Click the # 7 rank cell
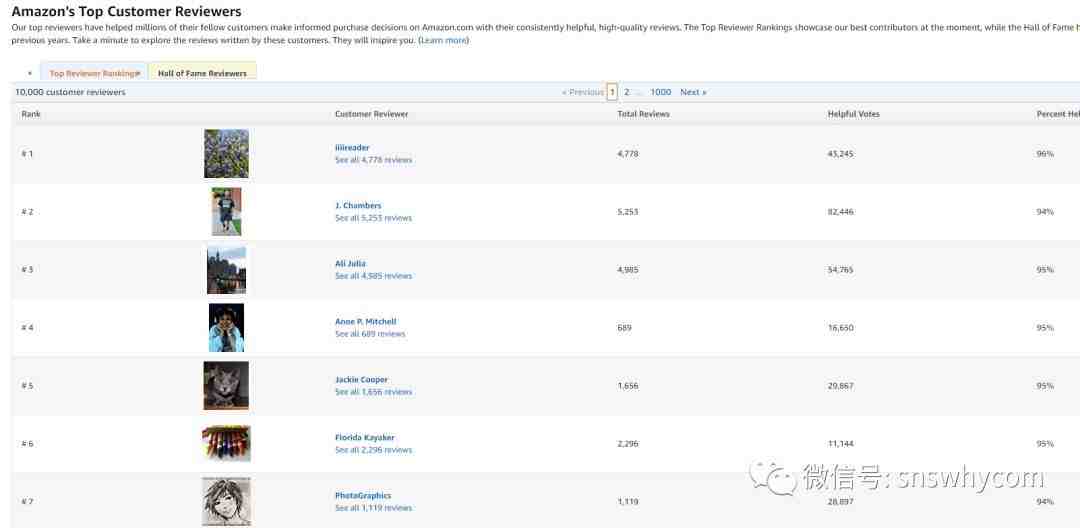The width and height of the screenshot is (1080, 528). tap(27, 501)
